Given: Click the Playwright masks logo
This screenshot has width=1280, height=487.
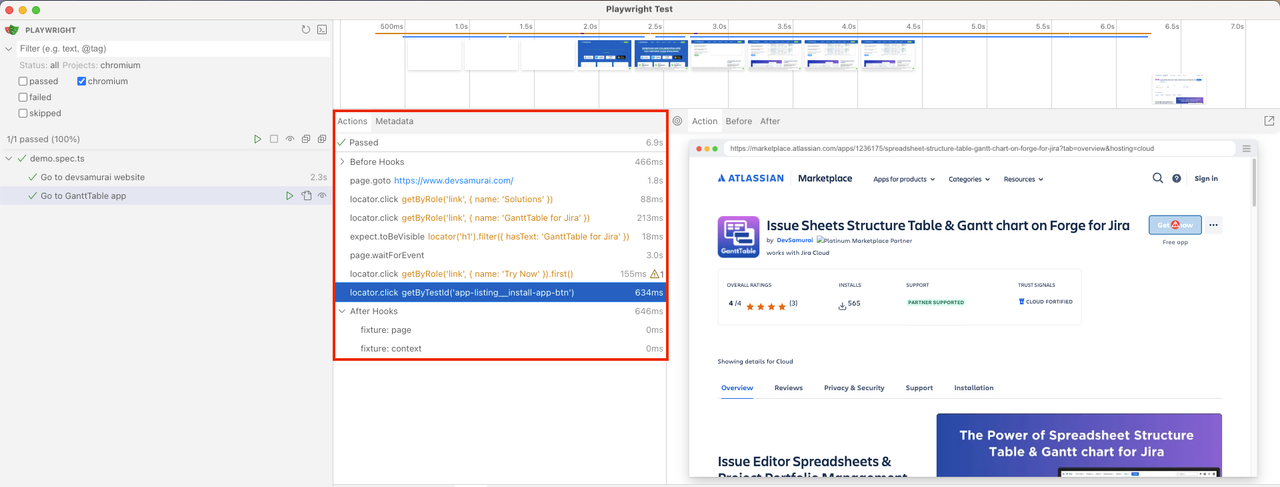Looking at the screenshot, I should [12, 30].
